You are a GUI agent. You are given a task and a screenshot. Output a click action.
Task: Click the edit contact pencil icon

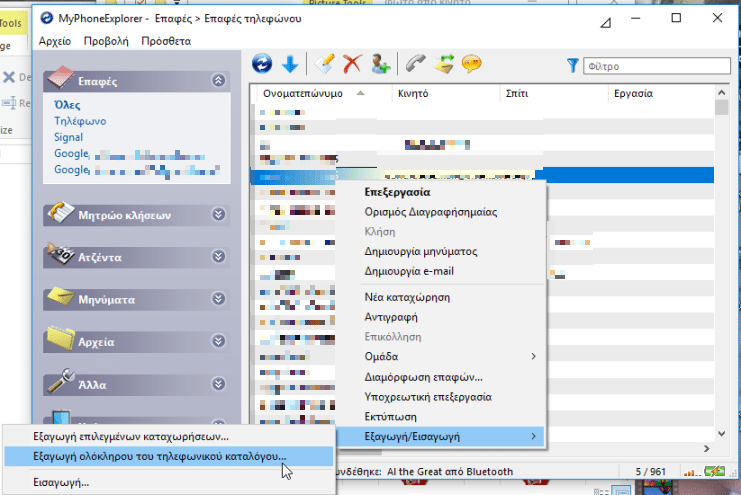(325, 63)
